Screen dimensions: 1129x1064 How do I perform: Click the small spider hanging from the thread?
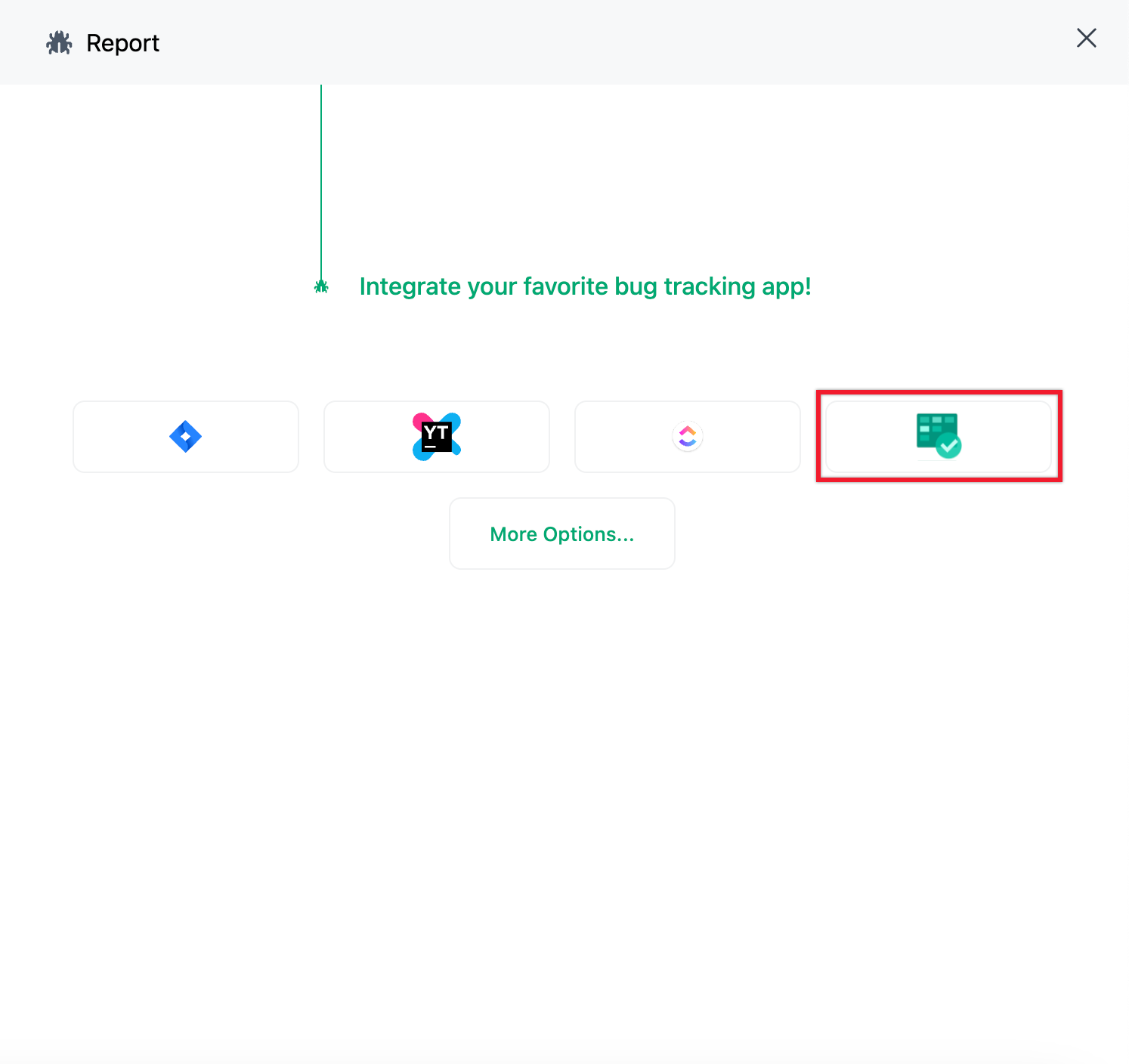(321, 286)
